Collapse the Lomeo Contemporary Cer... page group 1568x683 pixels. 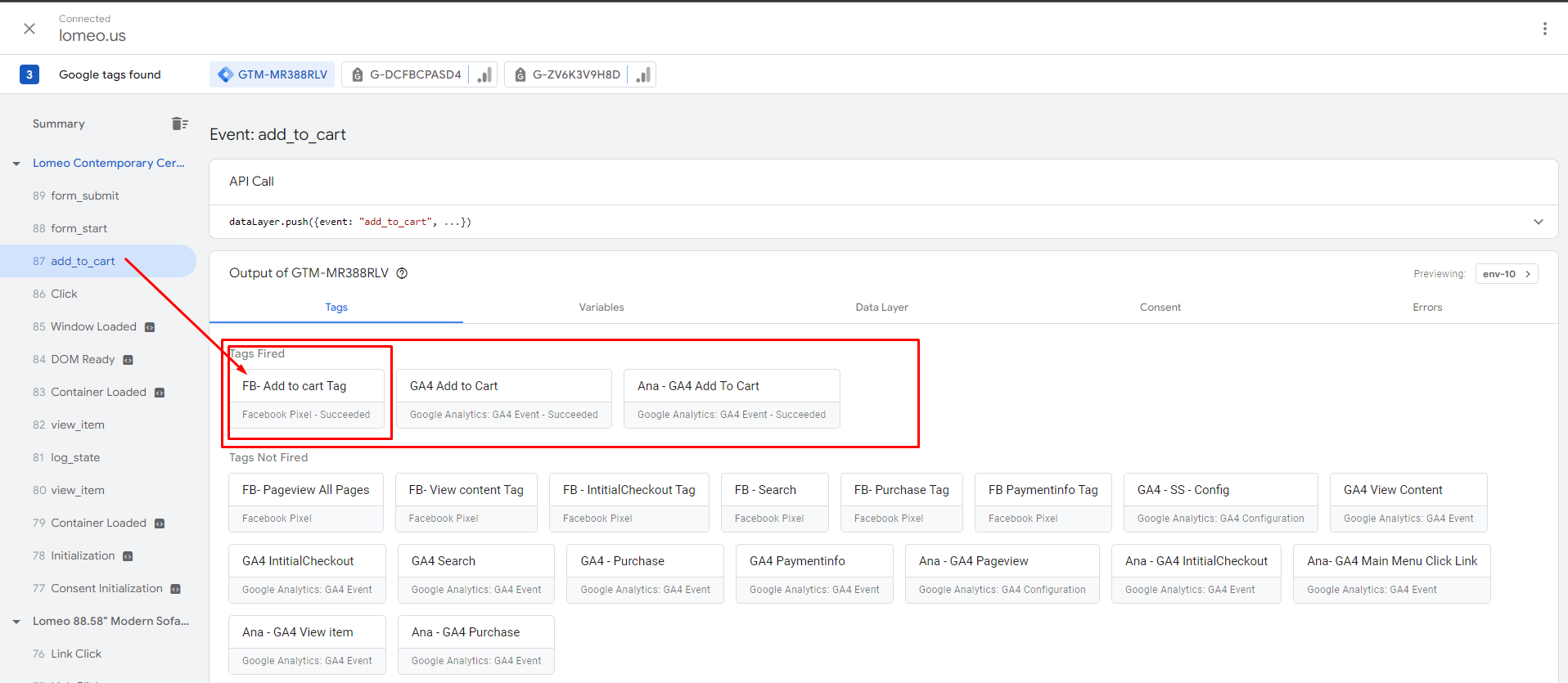pyautogui.click(x=16, y=164)
